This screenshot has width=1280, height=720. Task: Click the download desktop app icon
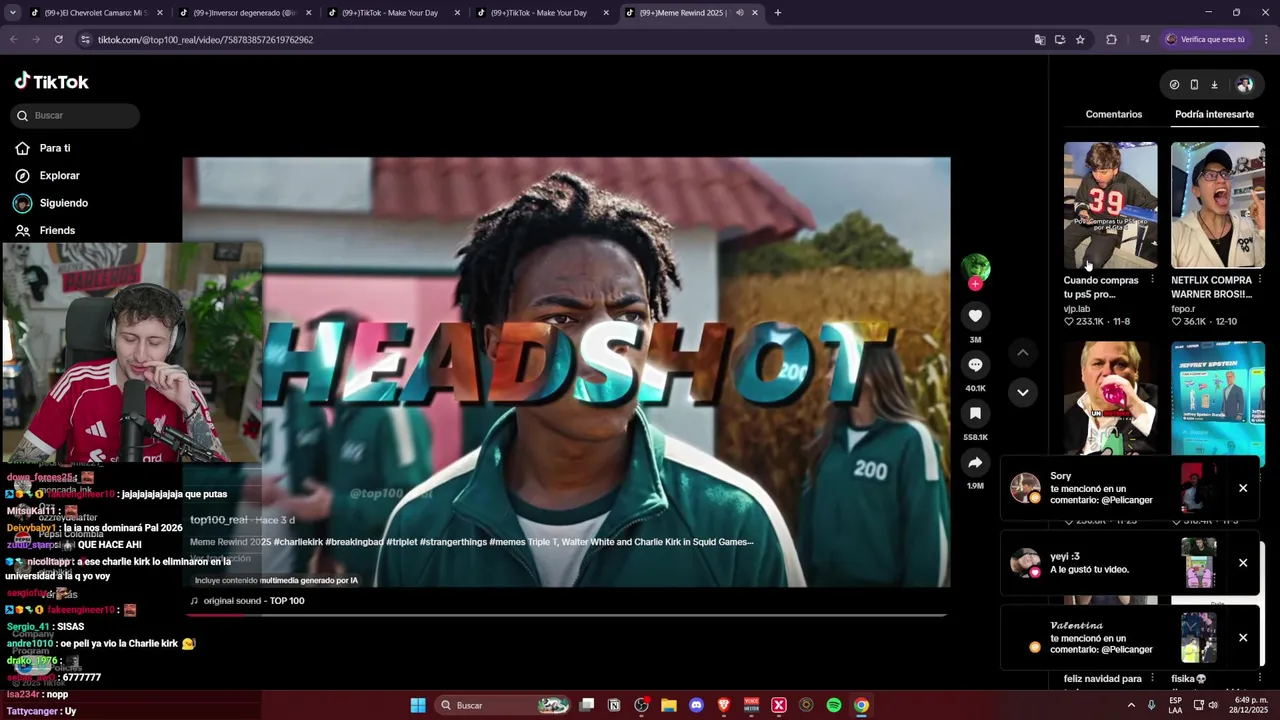(x=1214, y=85)
